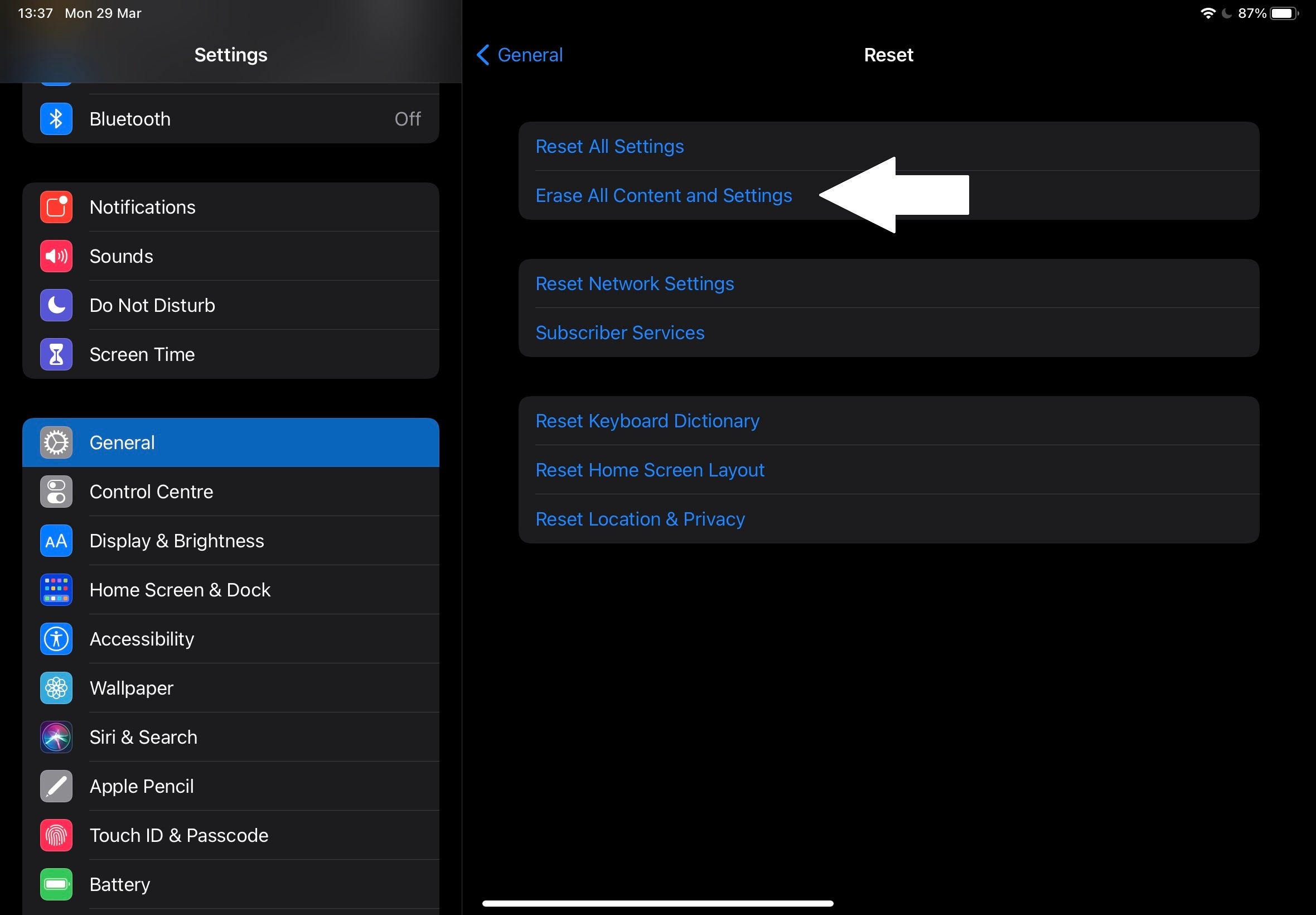Tap Subscriber Services

[x=889, y=333]
